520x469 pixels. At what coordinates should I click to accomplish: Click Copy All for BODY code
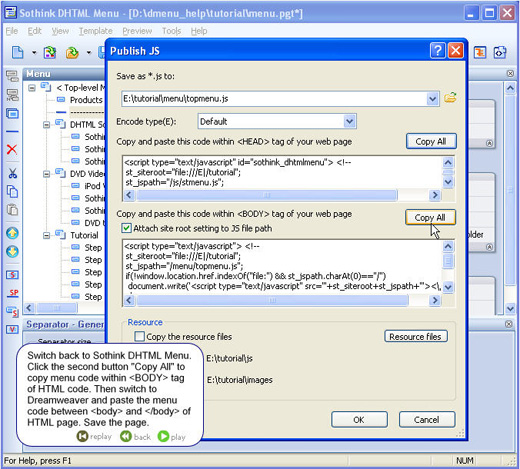(430, 217)
